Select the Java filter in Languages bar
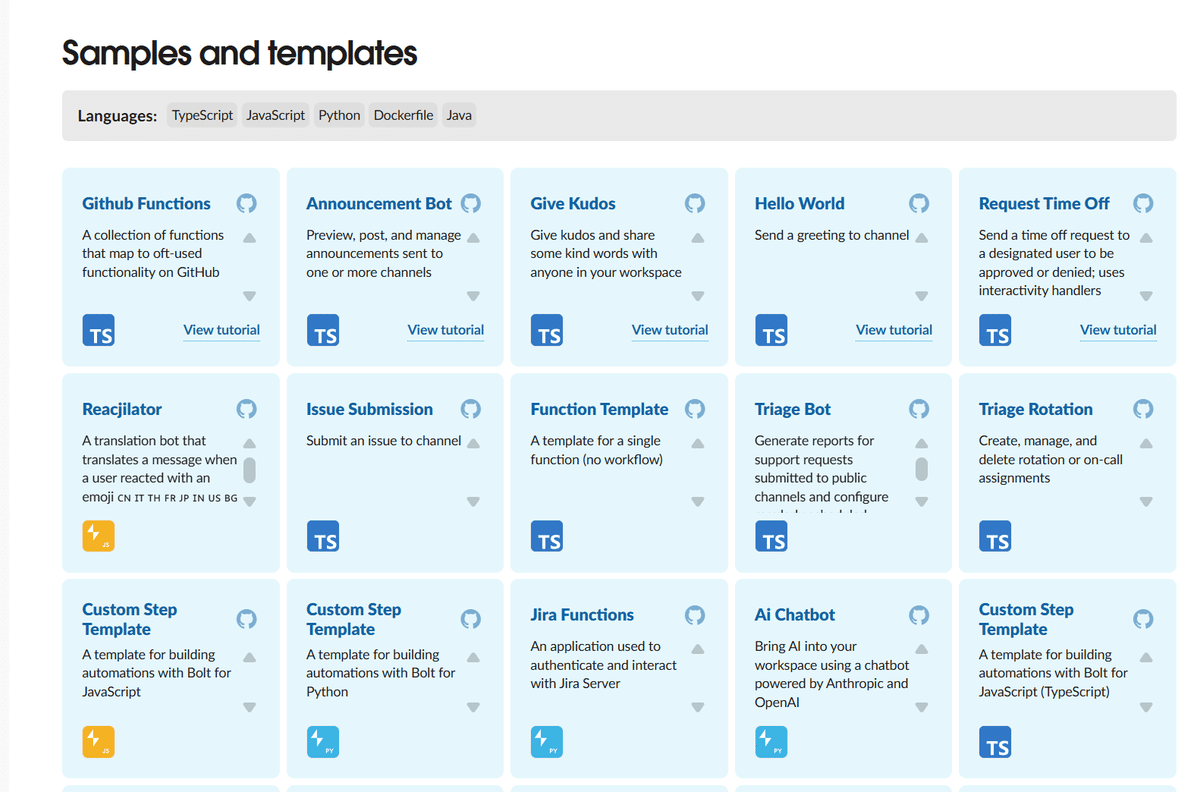The height and width of the screenshot is (792, 1200). [x=458, y=114]
